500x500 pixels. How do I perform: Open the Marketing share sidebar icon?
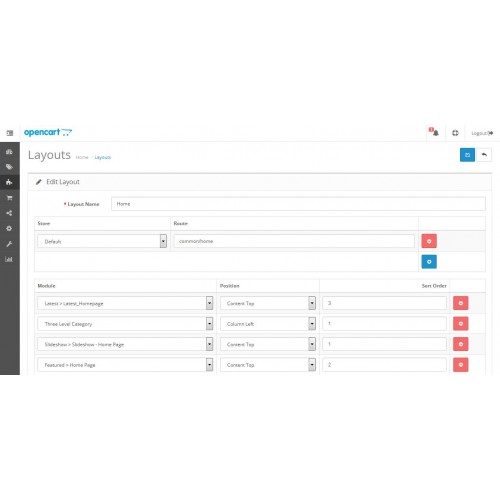[x=9, y=213]
